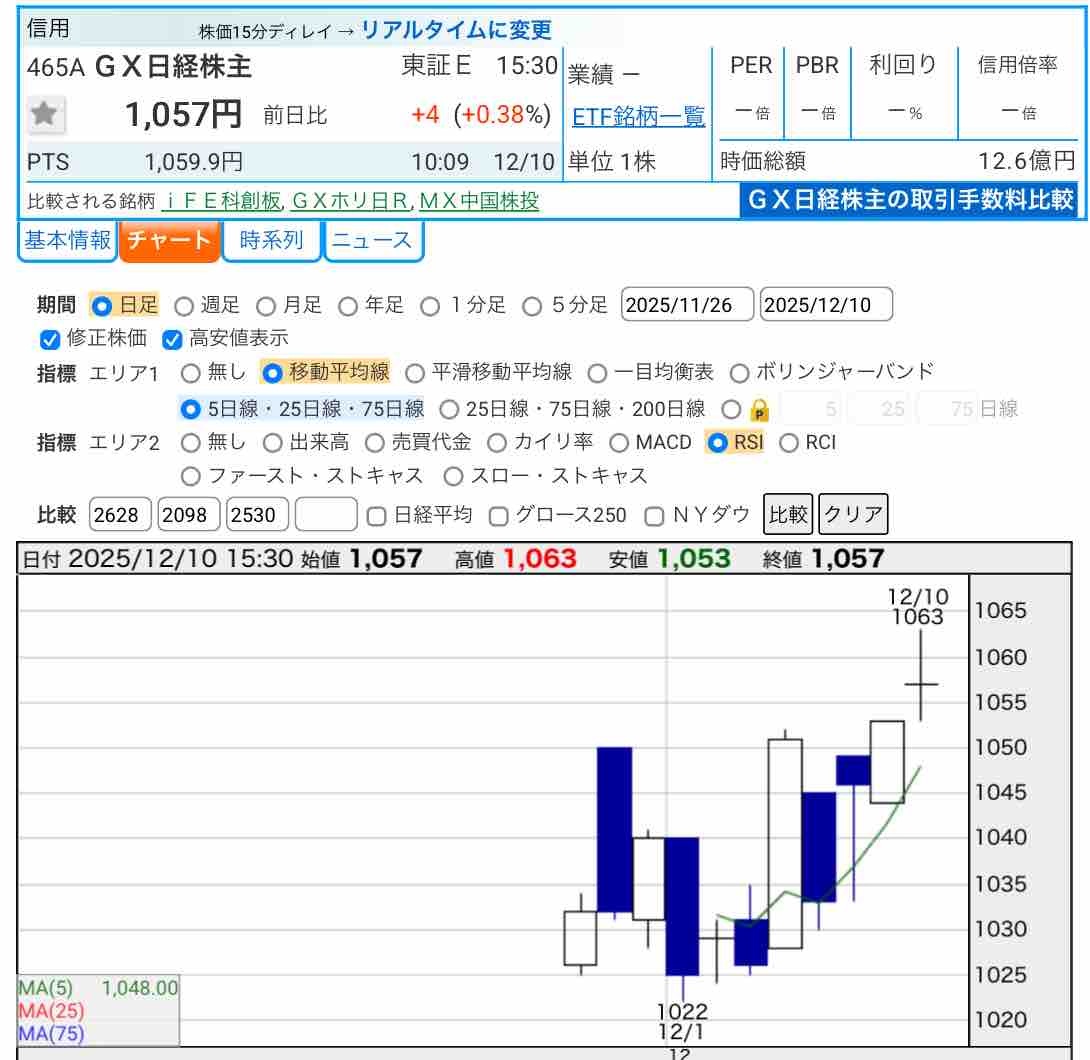Select the 週足 period radio button
Screen dimensions: 1090x1060
pos(184,306)
